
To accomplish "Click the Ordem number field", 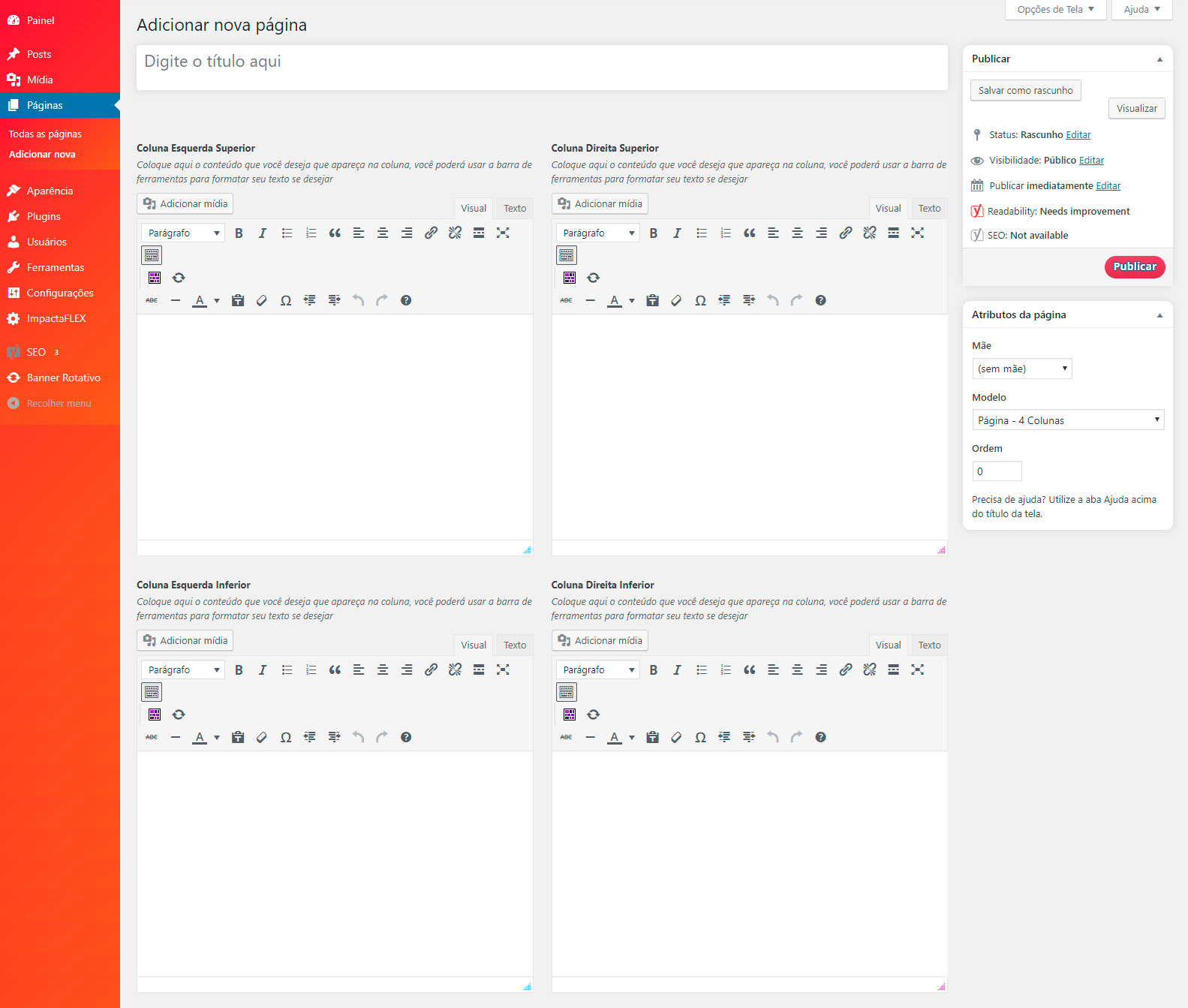I will (x=997, y=471).
